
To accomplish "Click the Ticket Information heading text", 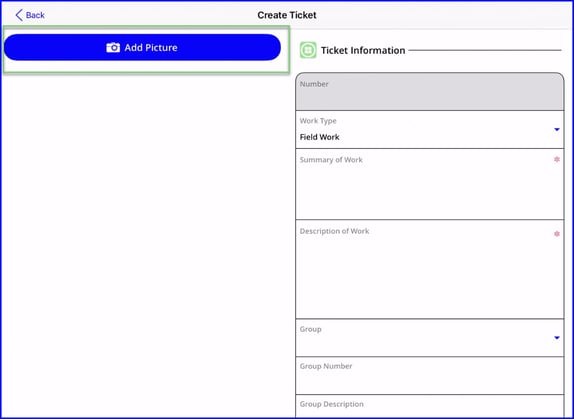I will (x=363, y=50).
